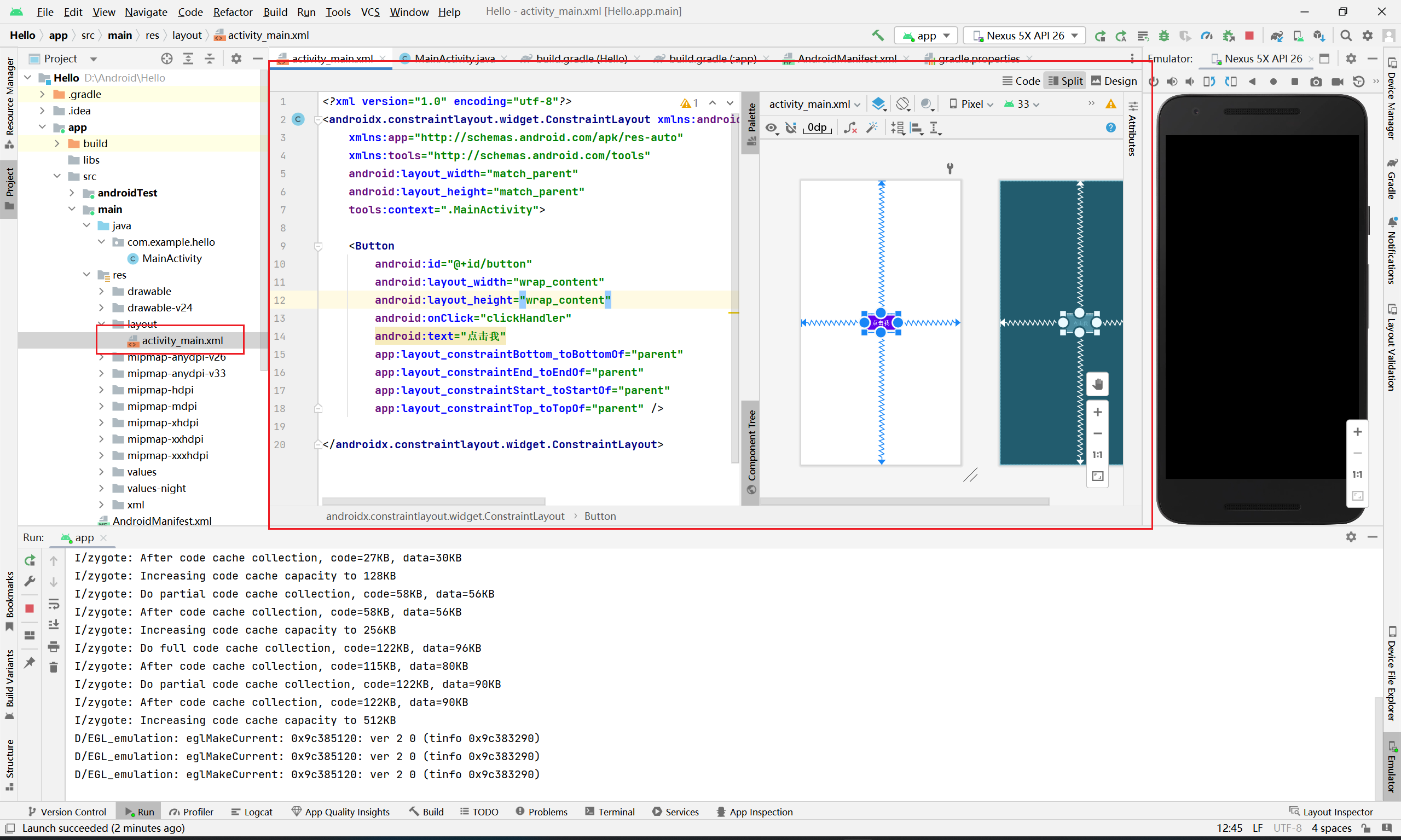The height and width of the screenshot is (840, 1401).
Task: Click the emulator power button icon
Action: 1153,82
